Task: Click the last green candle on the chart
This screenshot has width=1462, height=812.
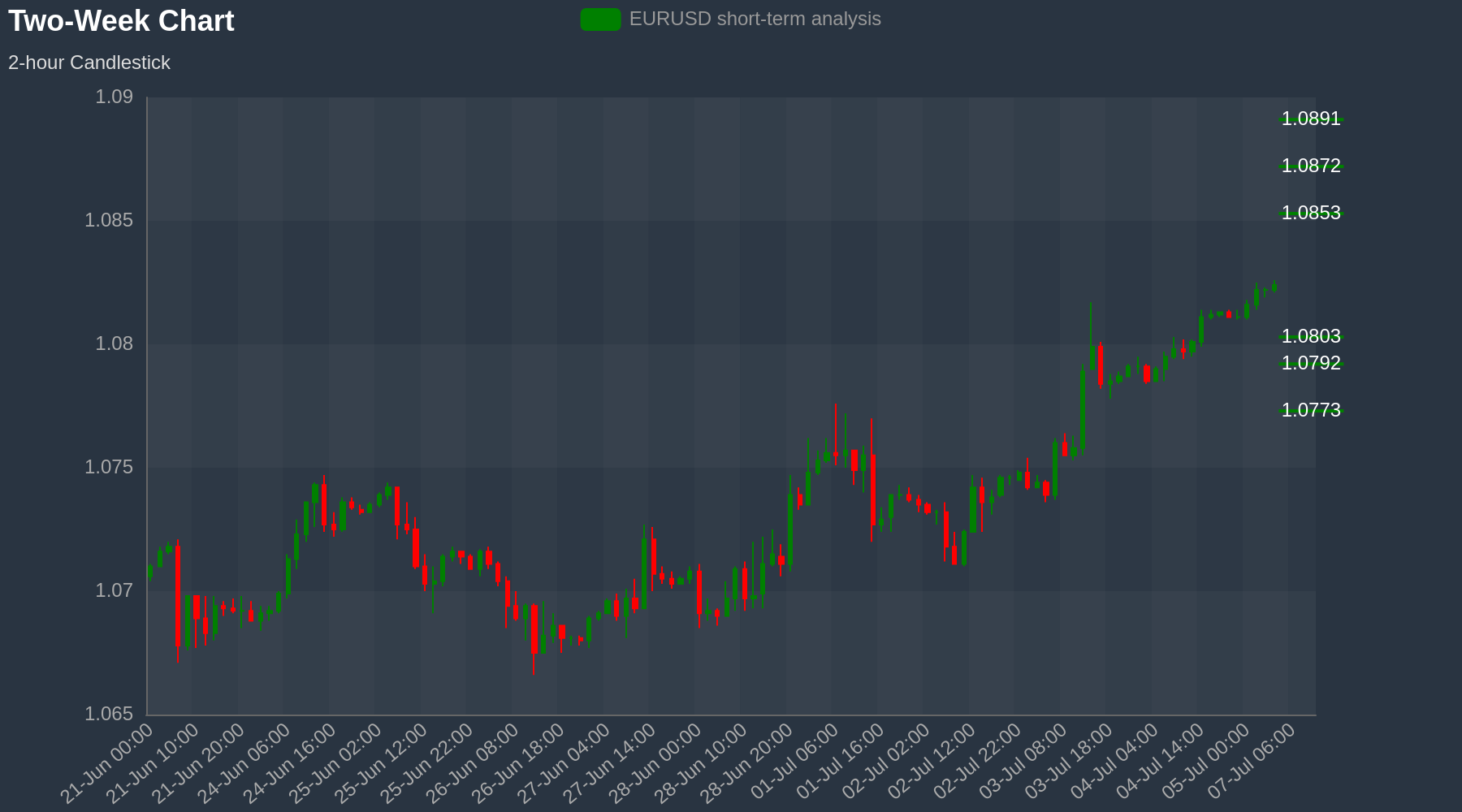Action: (x=1274, y=287)
